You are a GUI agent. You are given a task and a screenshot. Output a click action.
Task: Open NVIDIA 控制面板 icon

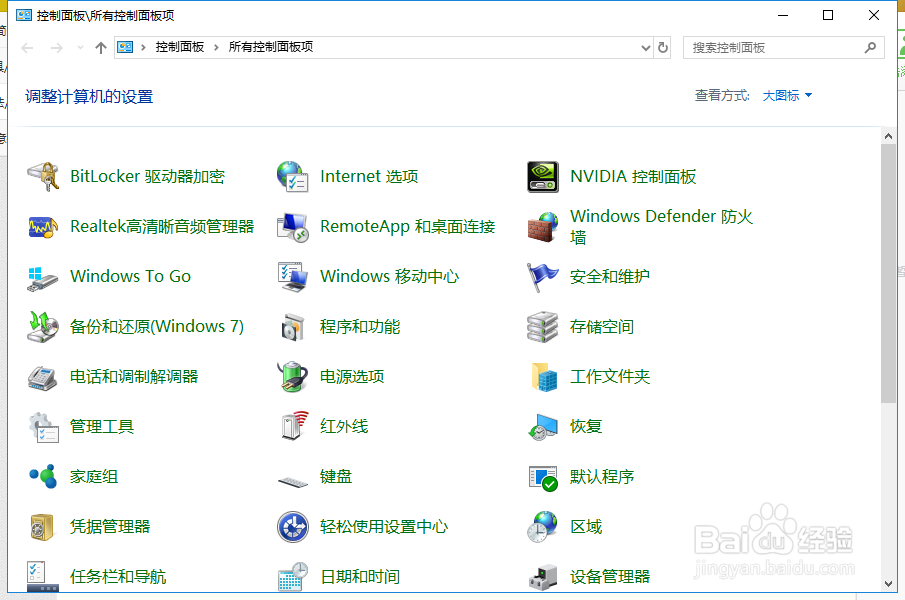coord(543,177)
